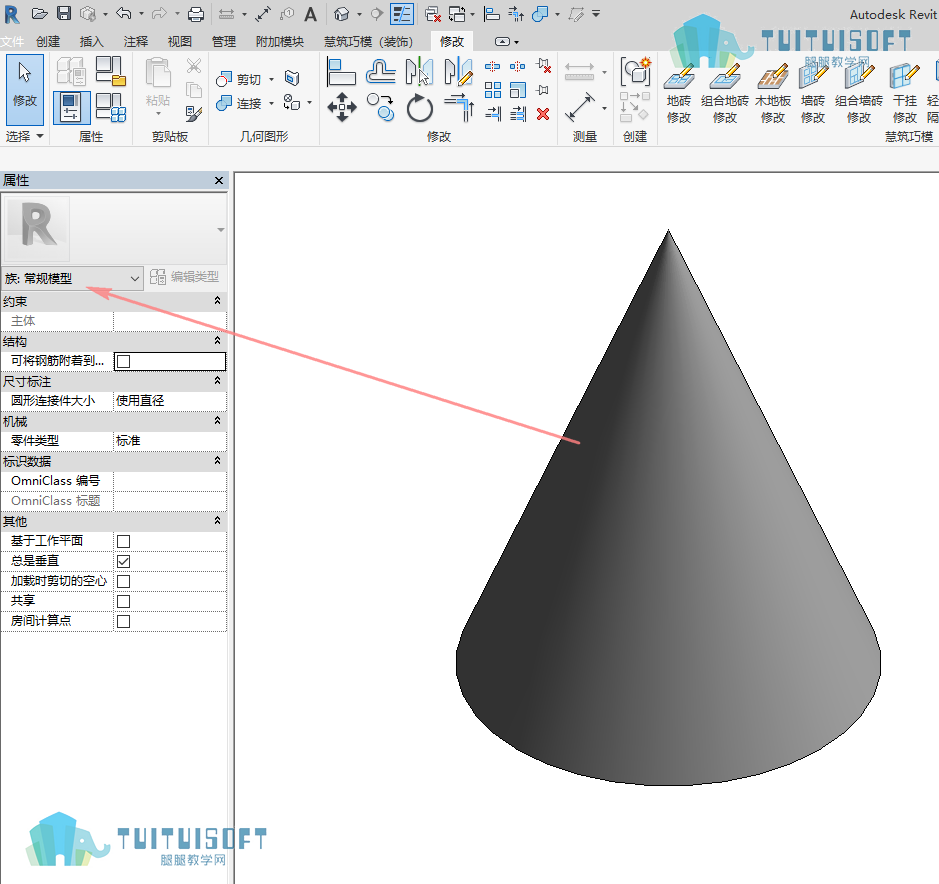The height and width of the screenshot is (884, 939).
Task: Click the 编辑类型 button
Action: click(x=185, y=277)
